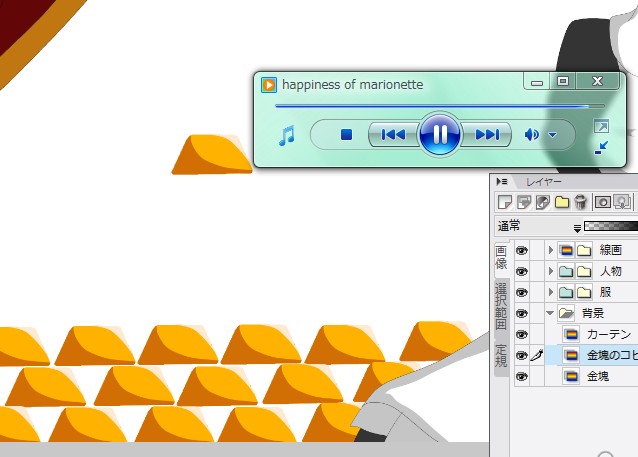The image size is (638, 457).
Task: Click the 服 yellow folder icon
Action: tap(584, 292)
